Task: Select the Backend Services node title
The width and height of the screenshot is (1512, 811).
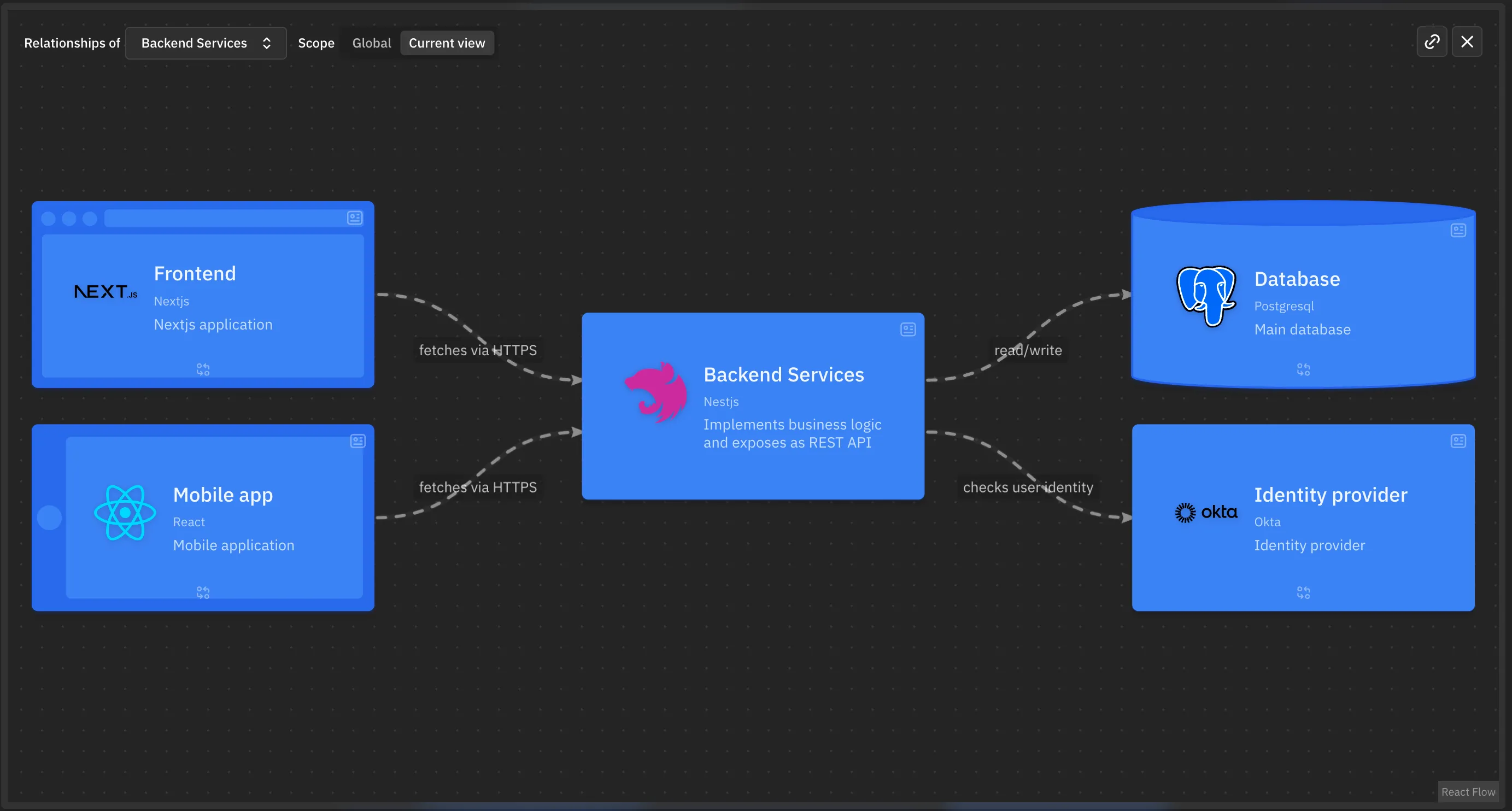Action: coord(783,375)
